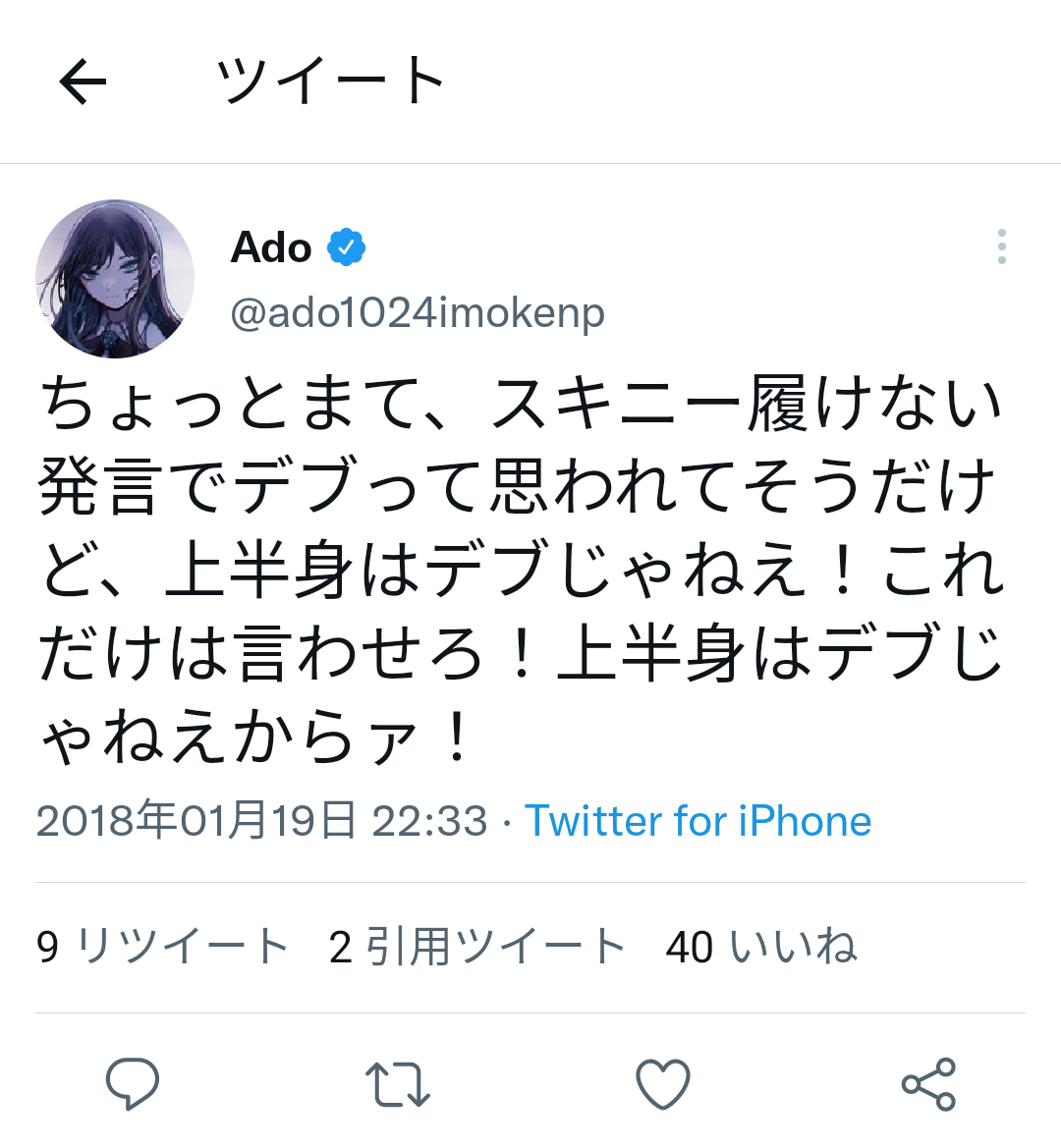Show the 40 いいね list
Image resolution: width=1061 pixels, height=1148 pixels.
click(761, 947)
